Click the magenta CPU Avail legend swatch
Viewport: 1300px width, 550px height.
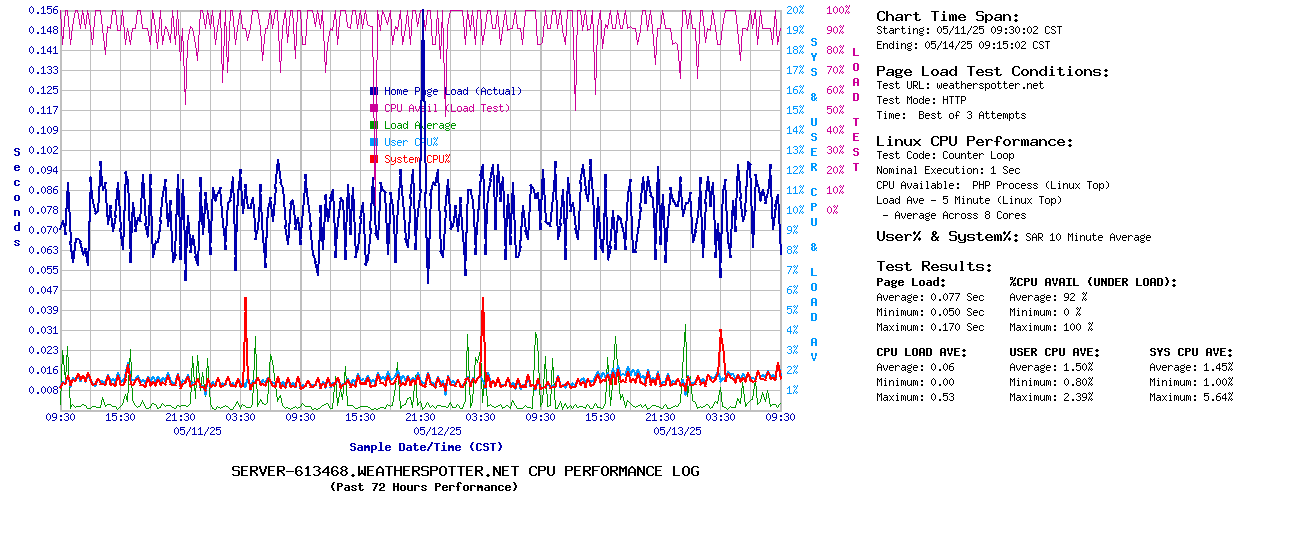coord(374,108)
